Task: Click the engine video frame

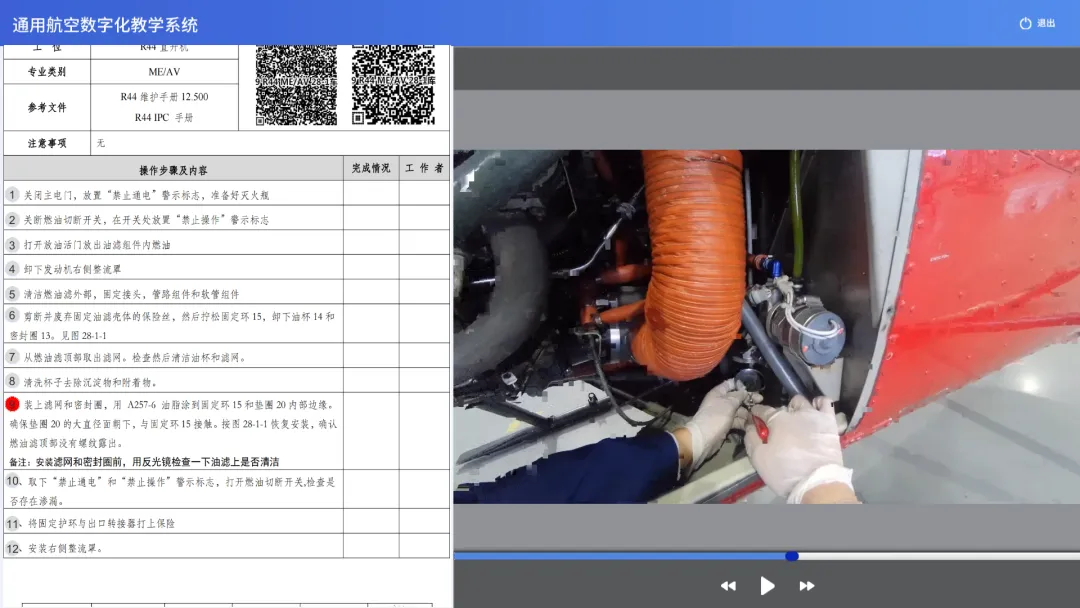Action: pos(766,326)
